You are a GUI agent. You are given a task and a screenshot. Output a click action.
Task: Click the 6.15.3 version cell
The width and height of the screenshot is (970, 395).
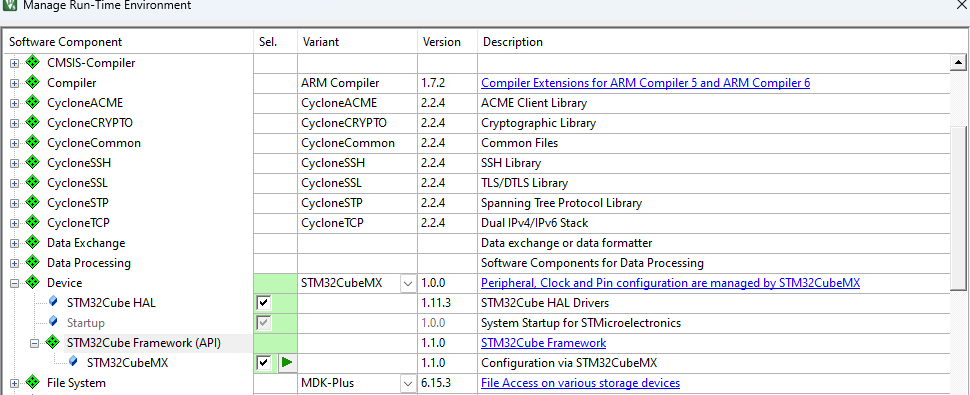point(447,383)
